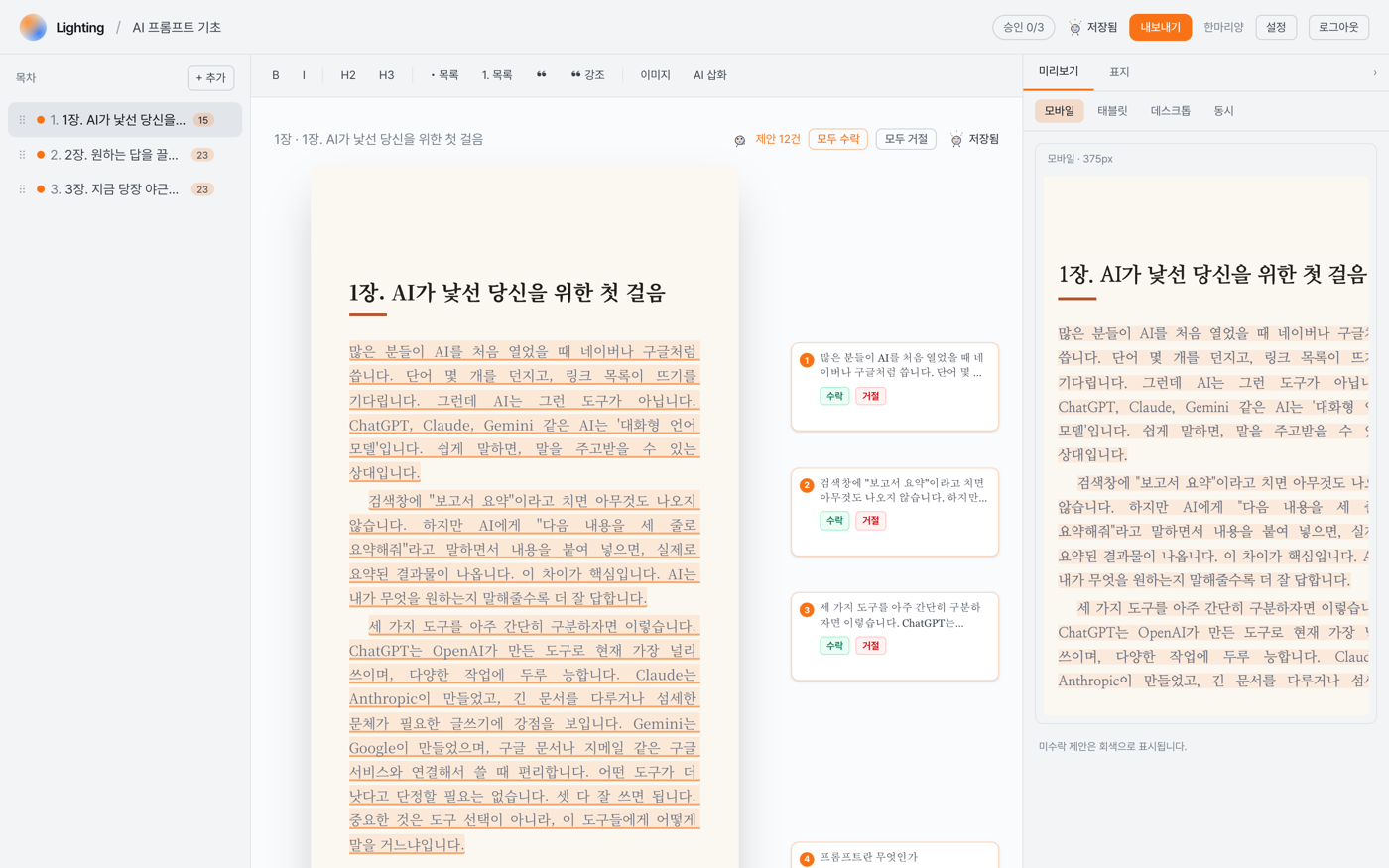Click the breadcrumb 1장 · 1장. AI가 낯선 당신을 위한 첫 걸음

379,140
